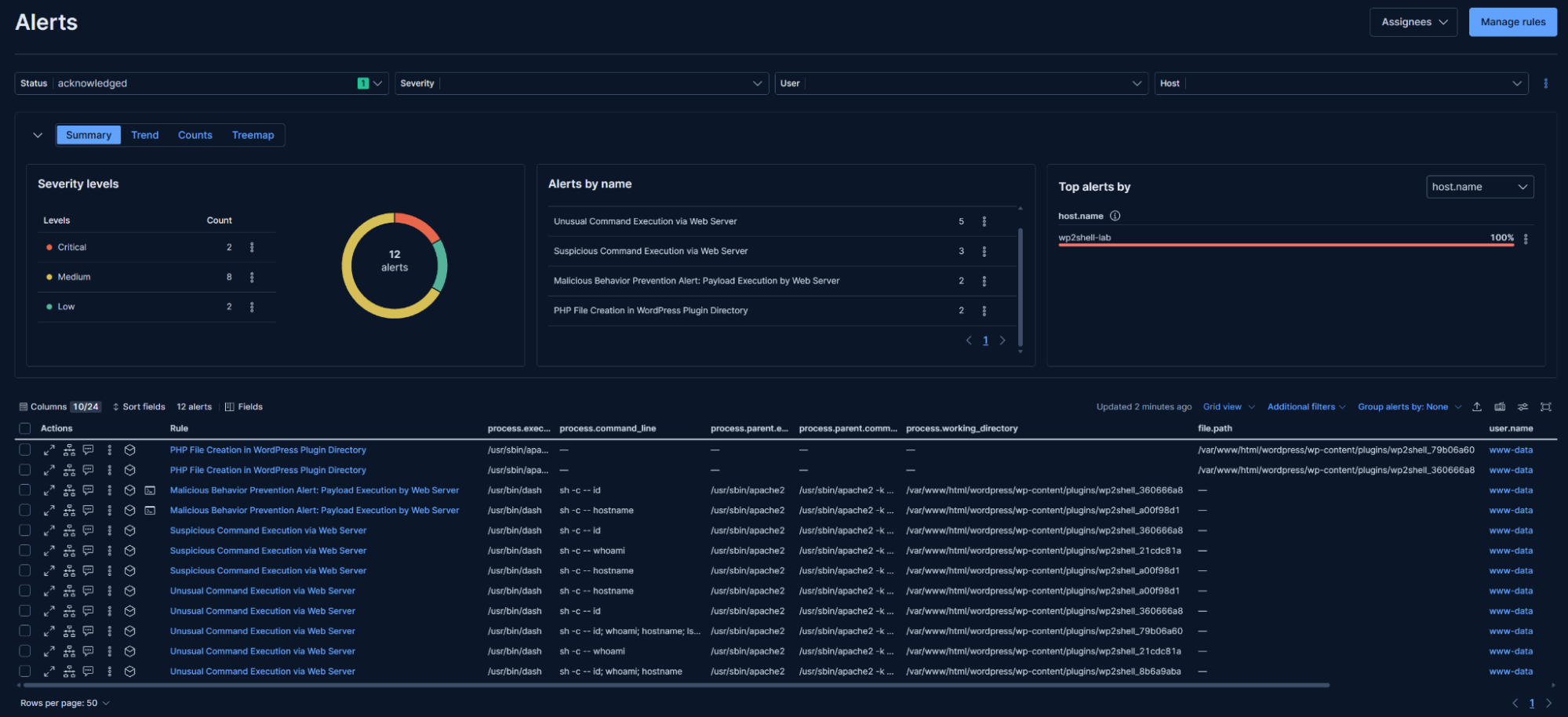
Task: Switch to the Treemap tab
Action: pyautogui.click(x=253, y=135)
